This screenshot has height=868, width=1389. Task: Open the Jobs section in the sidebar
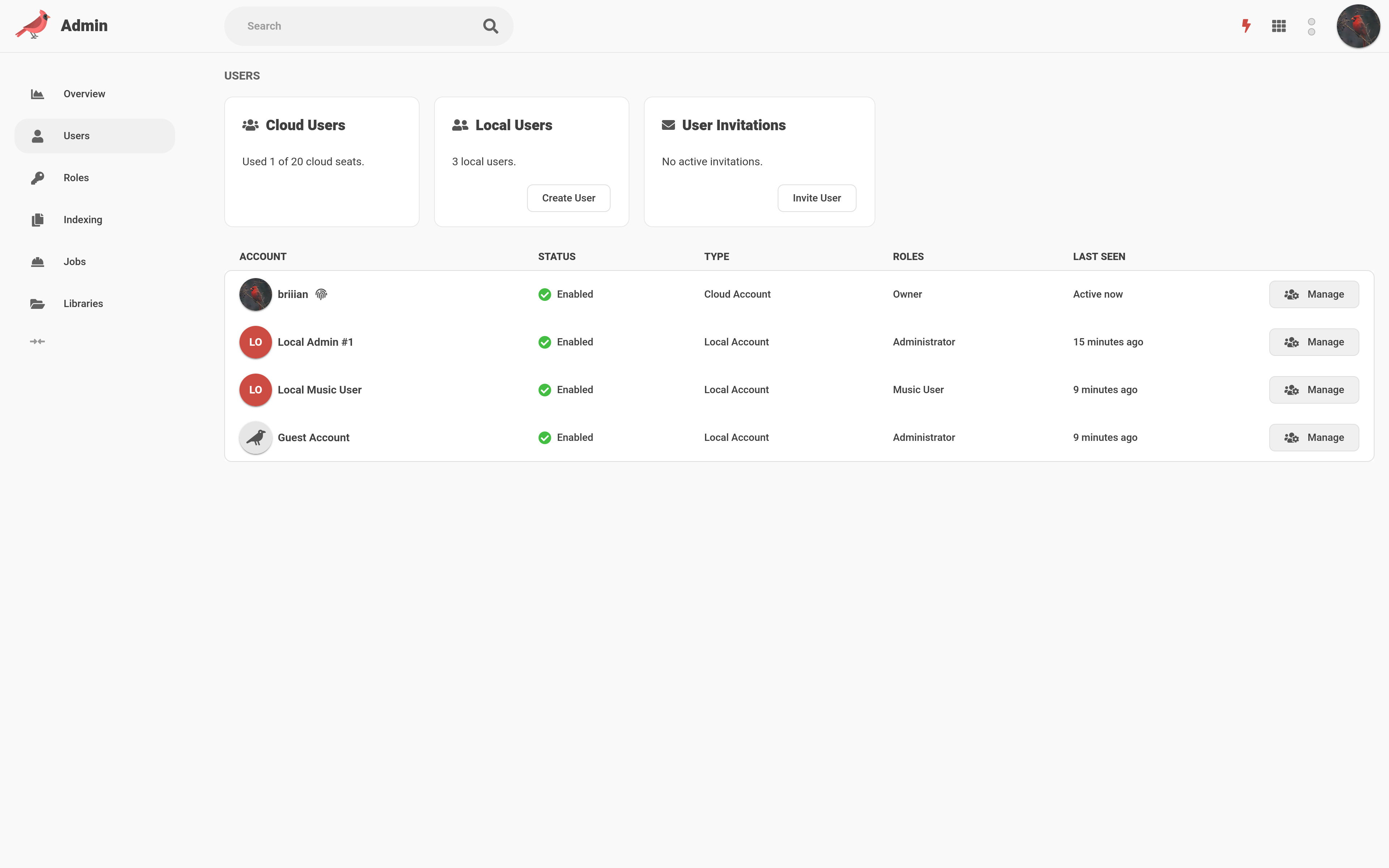(75, 262)
